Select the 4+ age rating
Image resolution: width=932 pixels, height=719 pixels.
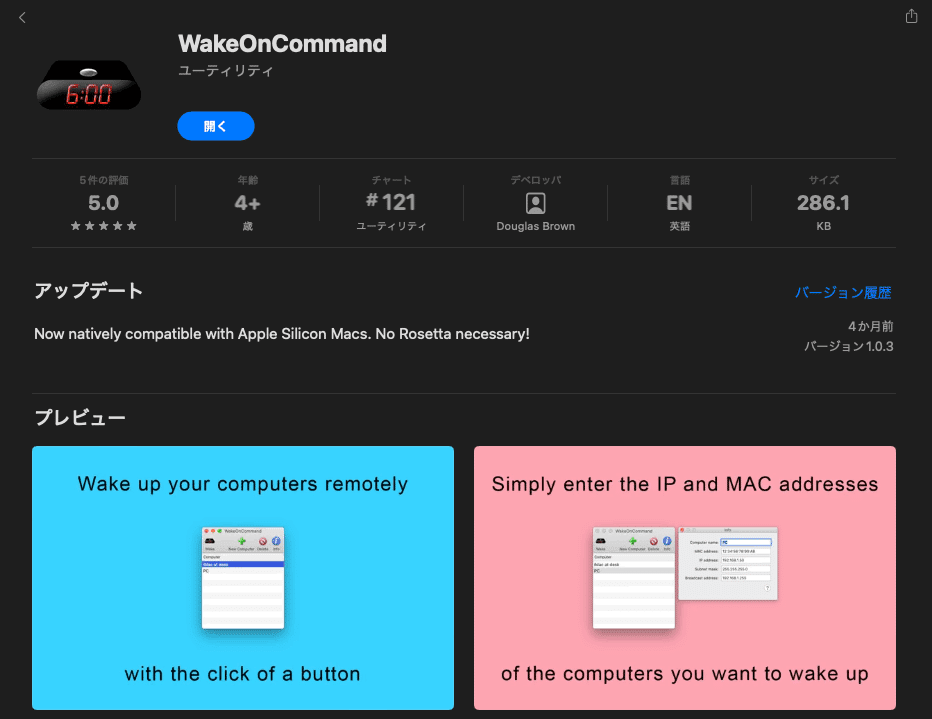click(247, 203)
